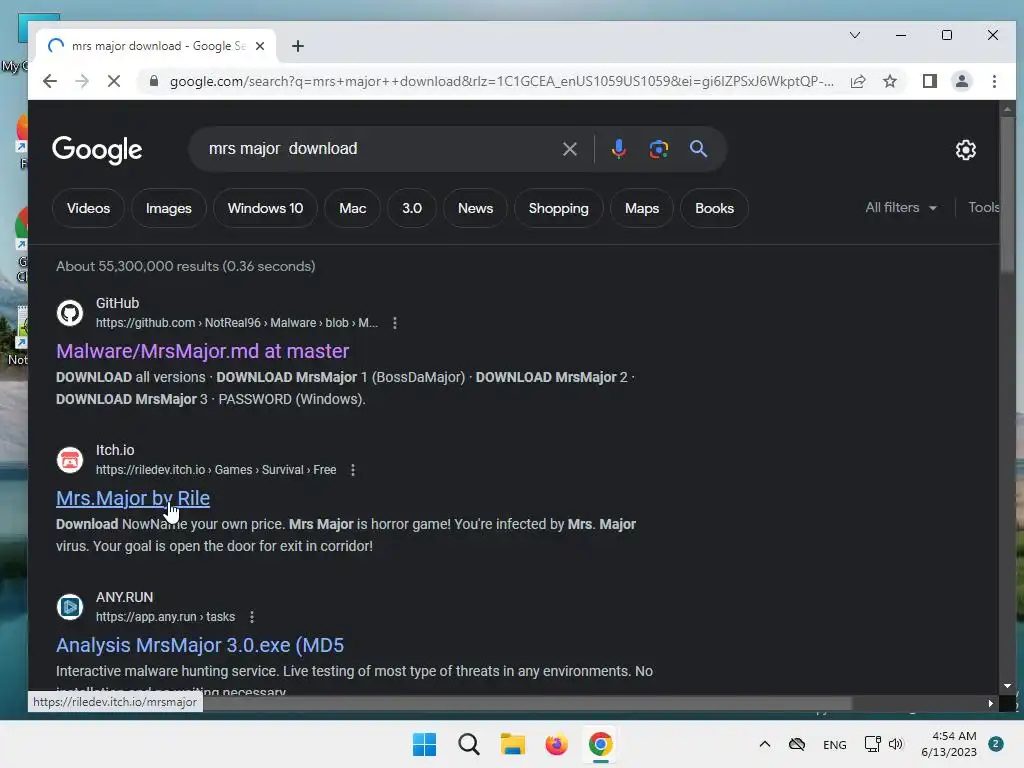Expand the All filters dropdown
Image resolution: width=1024 pixels, height=768 pixels.
(901, 208)
